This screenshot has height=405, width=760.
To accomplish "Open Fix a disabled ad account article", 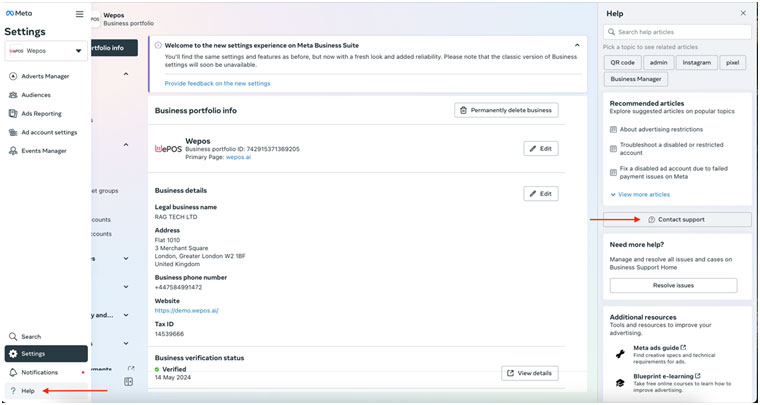I will click(x=673, y=172).
